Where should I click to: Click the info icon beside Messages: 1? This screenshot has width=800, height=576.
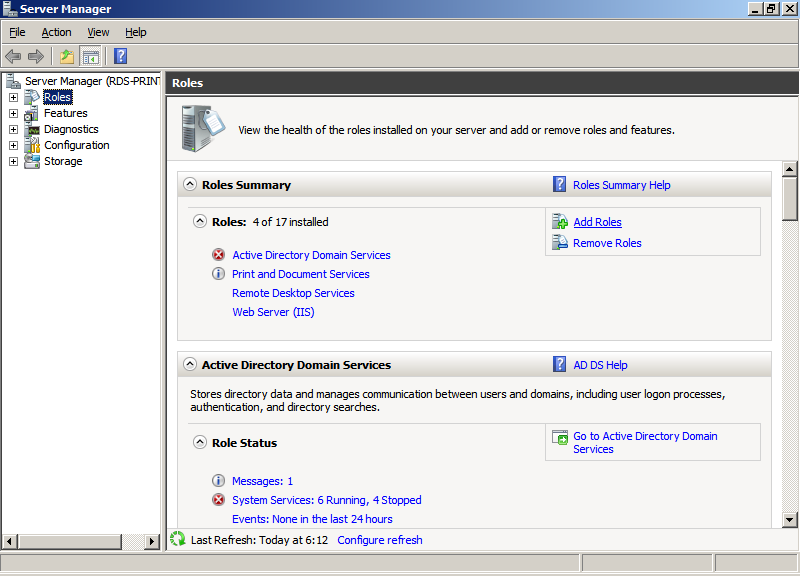(x=218, y=481)
